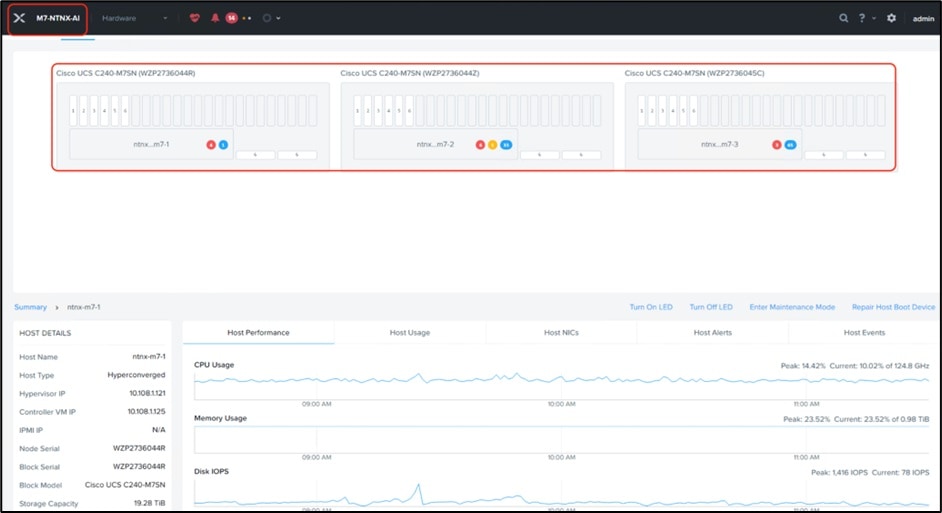Click second network port of ntnx...m7-3

click(865, 155)
